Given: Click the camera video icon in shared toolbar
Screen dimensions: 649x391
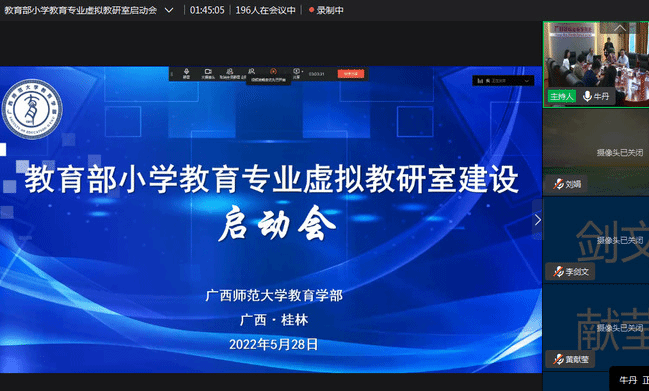Looking at the screenshot, I should (x=208, y=73).
